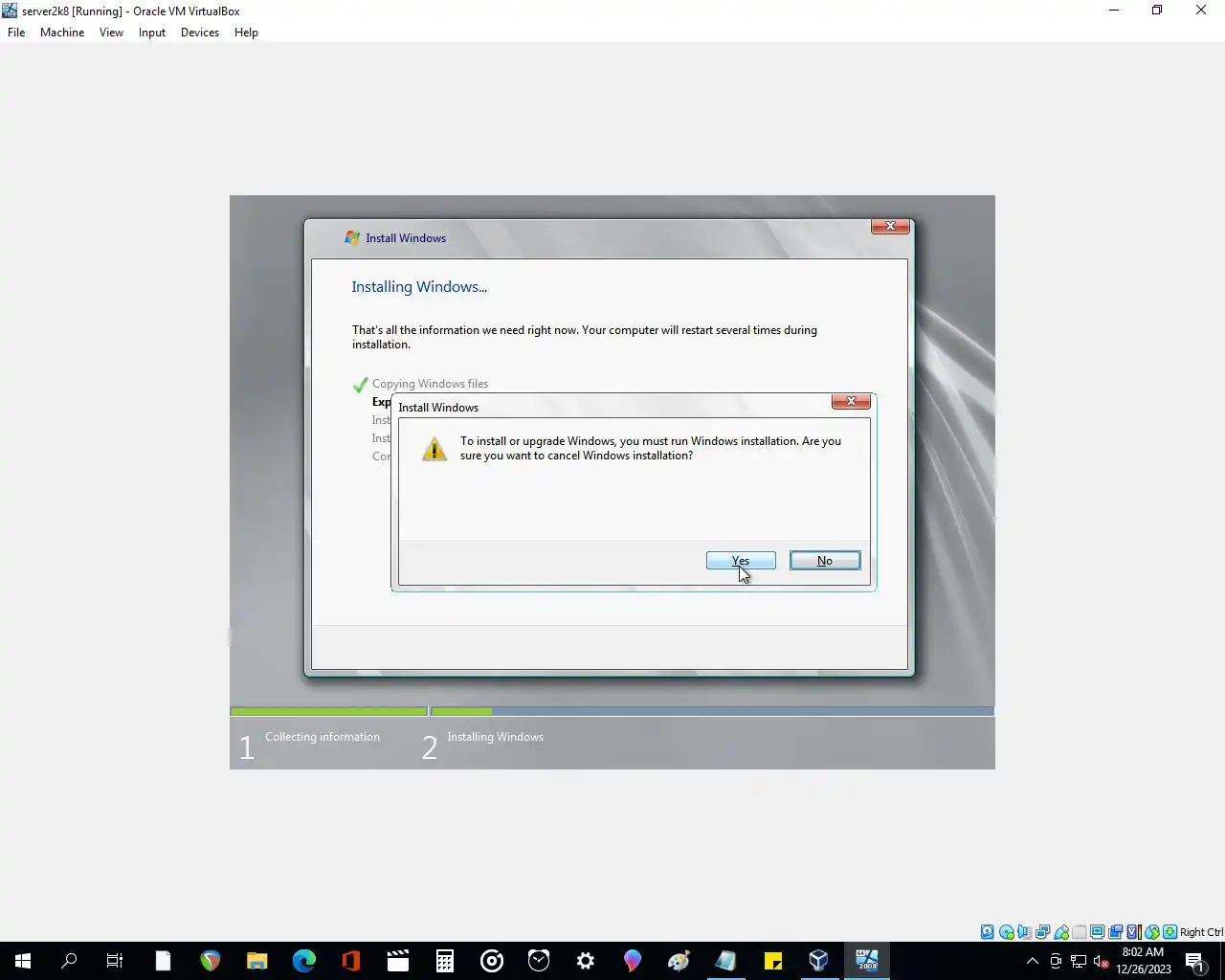
Task: Open the blank document taskbar icon
Action: pyautogui.click(x=163, y=961)
